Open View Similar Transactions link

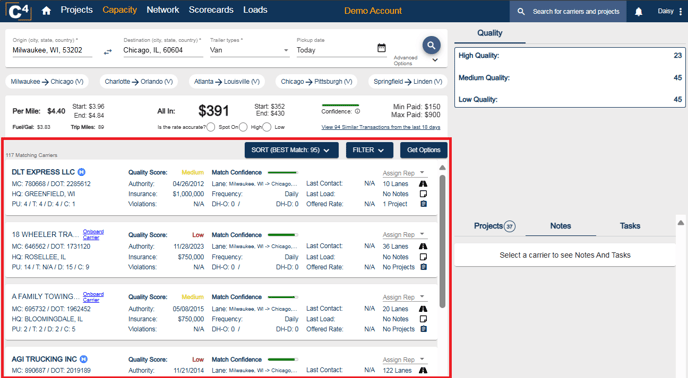[380, 127]
